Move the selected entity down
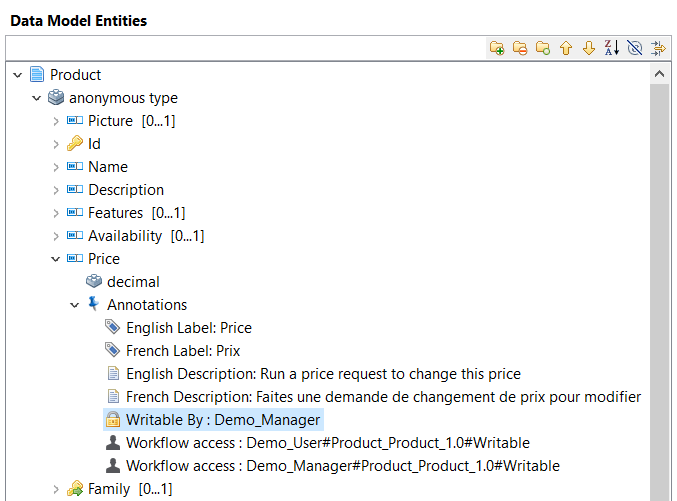The height and width of the screenshot is (501, 677). 589,48
